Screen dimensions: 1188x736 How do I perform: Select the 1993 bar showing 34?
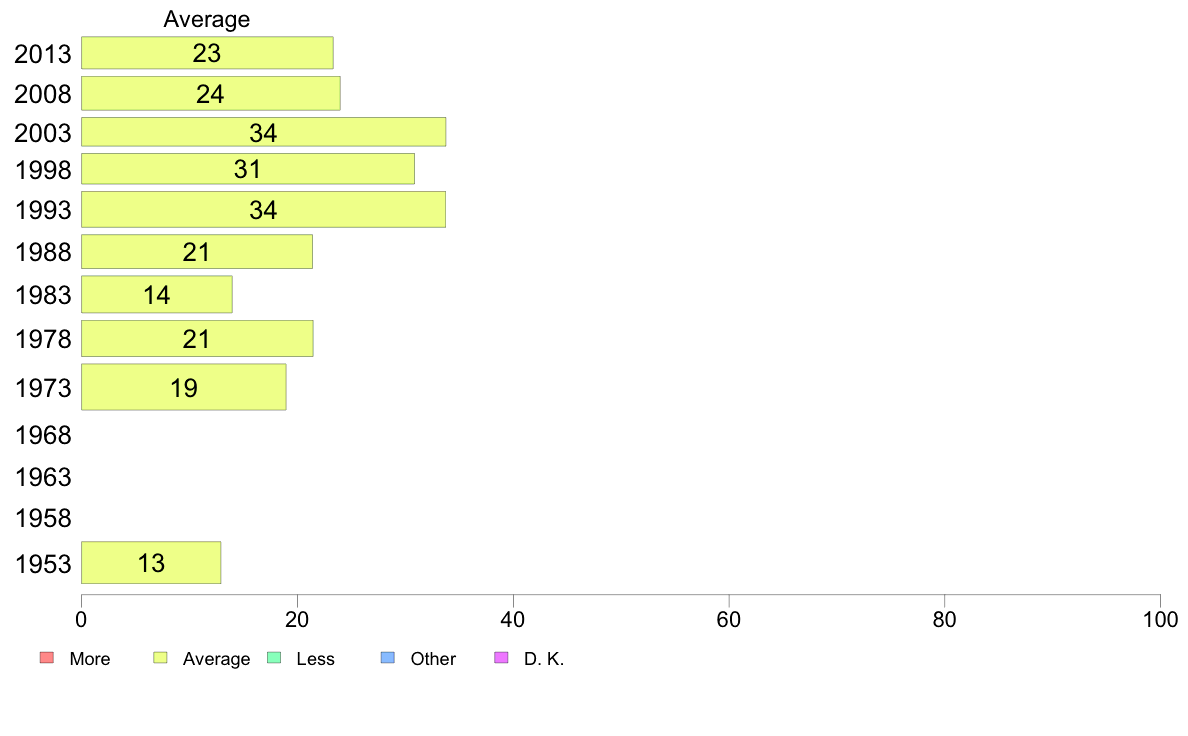point(263,210)
